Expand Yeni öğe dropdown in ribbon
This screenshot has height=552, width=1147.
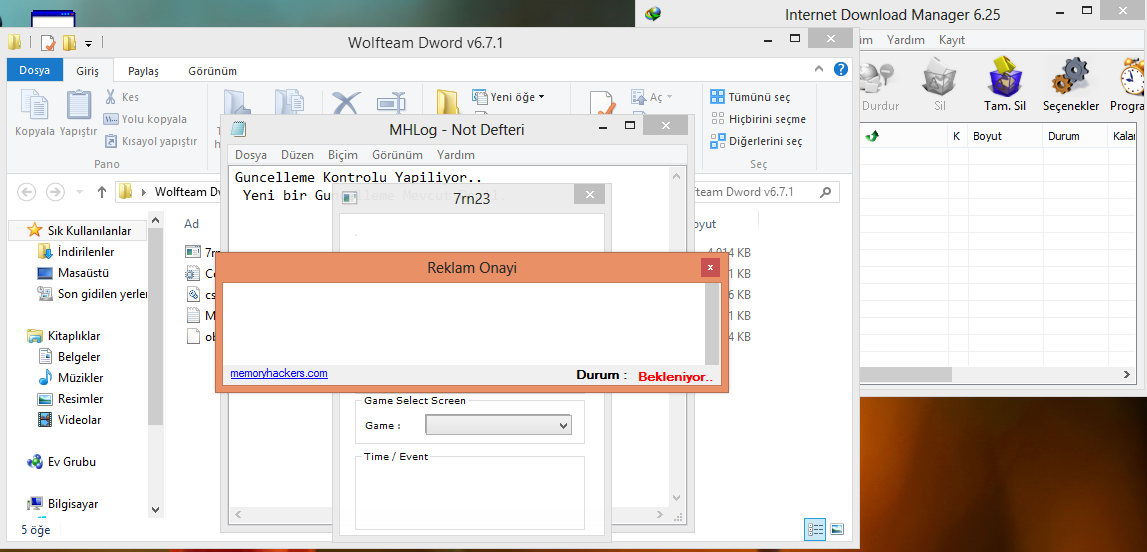tap(541, 97)
